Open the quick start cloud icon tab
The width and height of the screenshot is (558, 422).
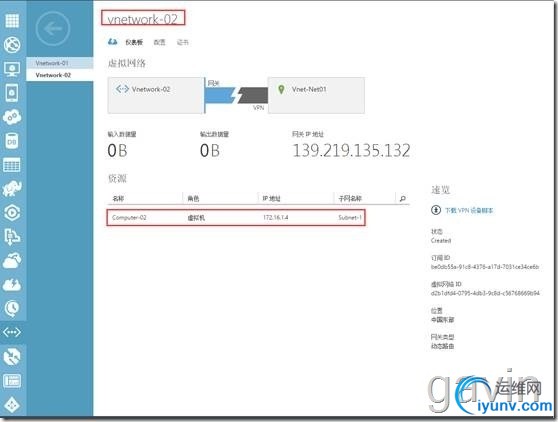(x=112, y=42)
